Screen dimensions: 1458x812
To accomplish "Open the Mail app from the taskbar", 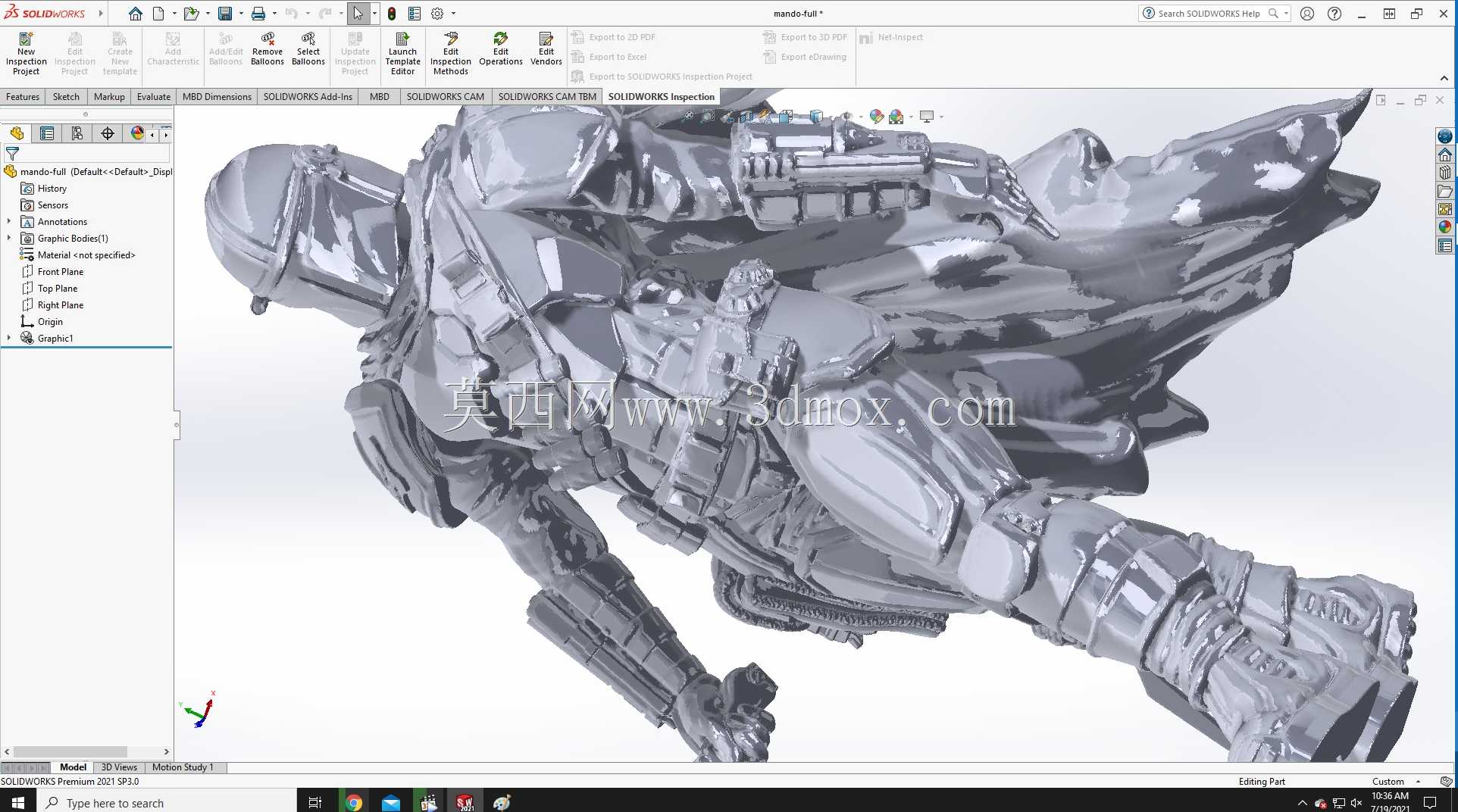I will (391, 803).
